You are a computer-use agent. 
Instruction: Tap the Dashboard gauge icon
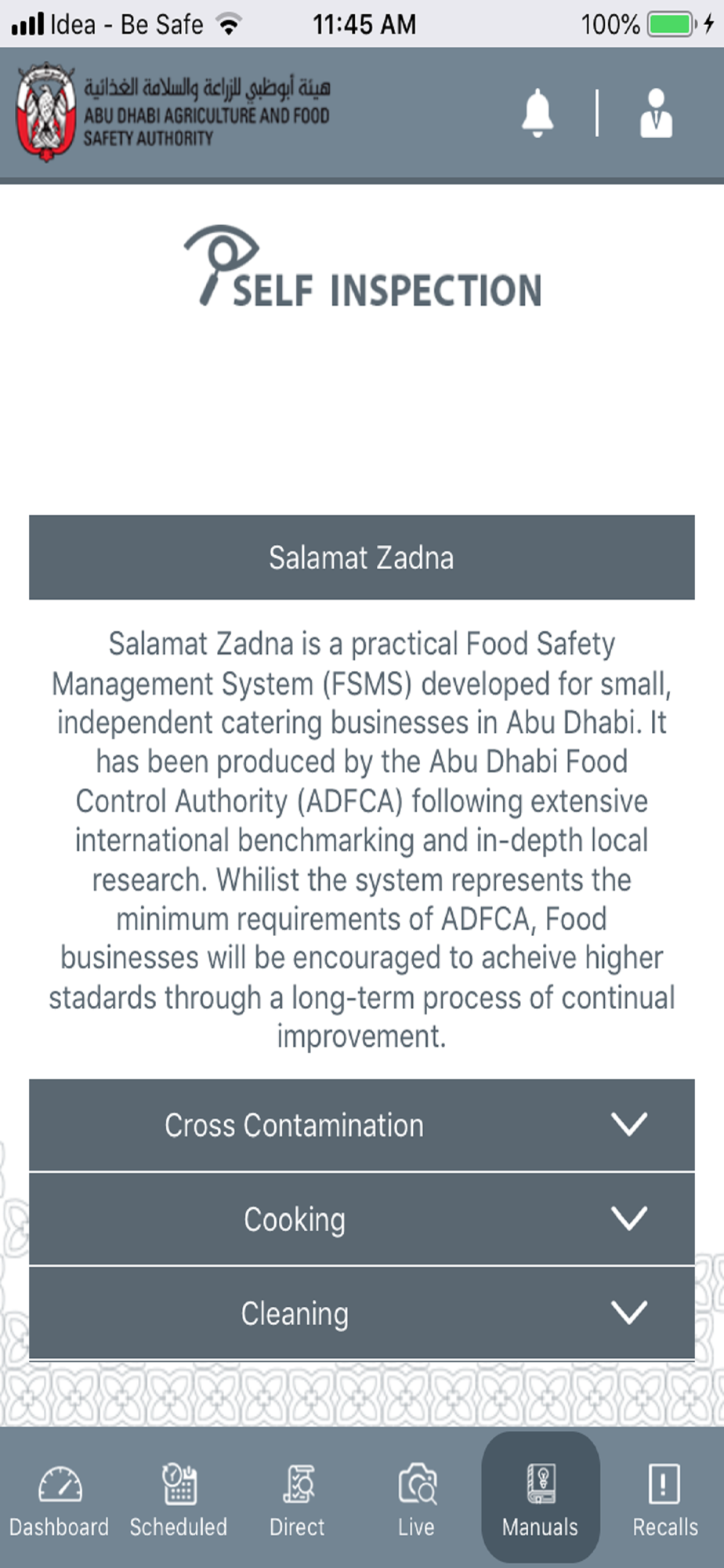pyautogui.click(x=60, y=1483)
